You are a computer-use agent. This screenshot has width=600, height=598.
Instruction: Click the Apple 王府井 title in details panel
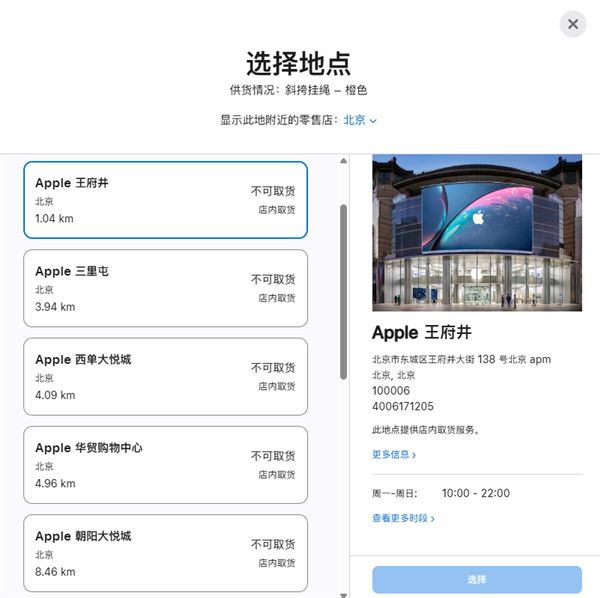(421, 332)
